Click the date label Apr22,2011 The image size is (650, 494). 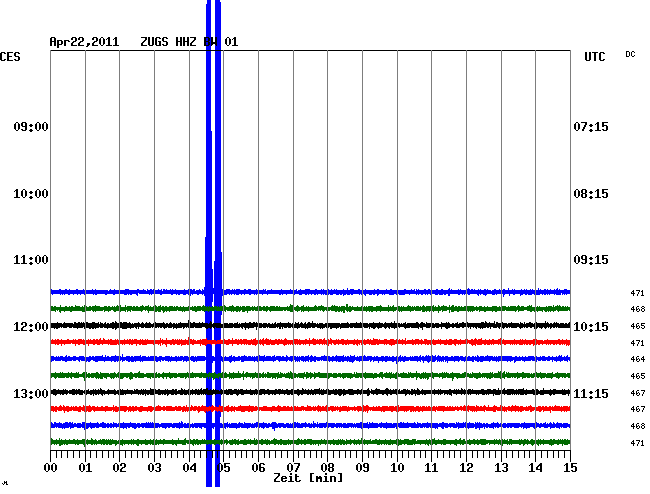click(x=84, y=42)
